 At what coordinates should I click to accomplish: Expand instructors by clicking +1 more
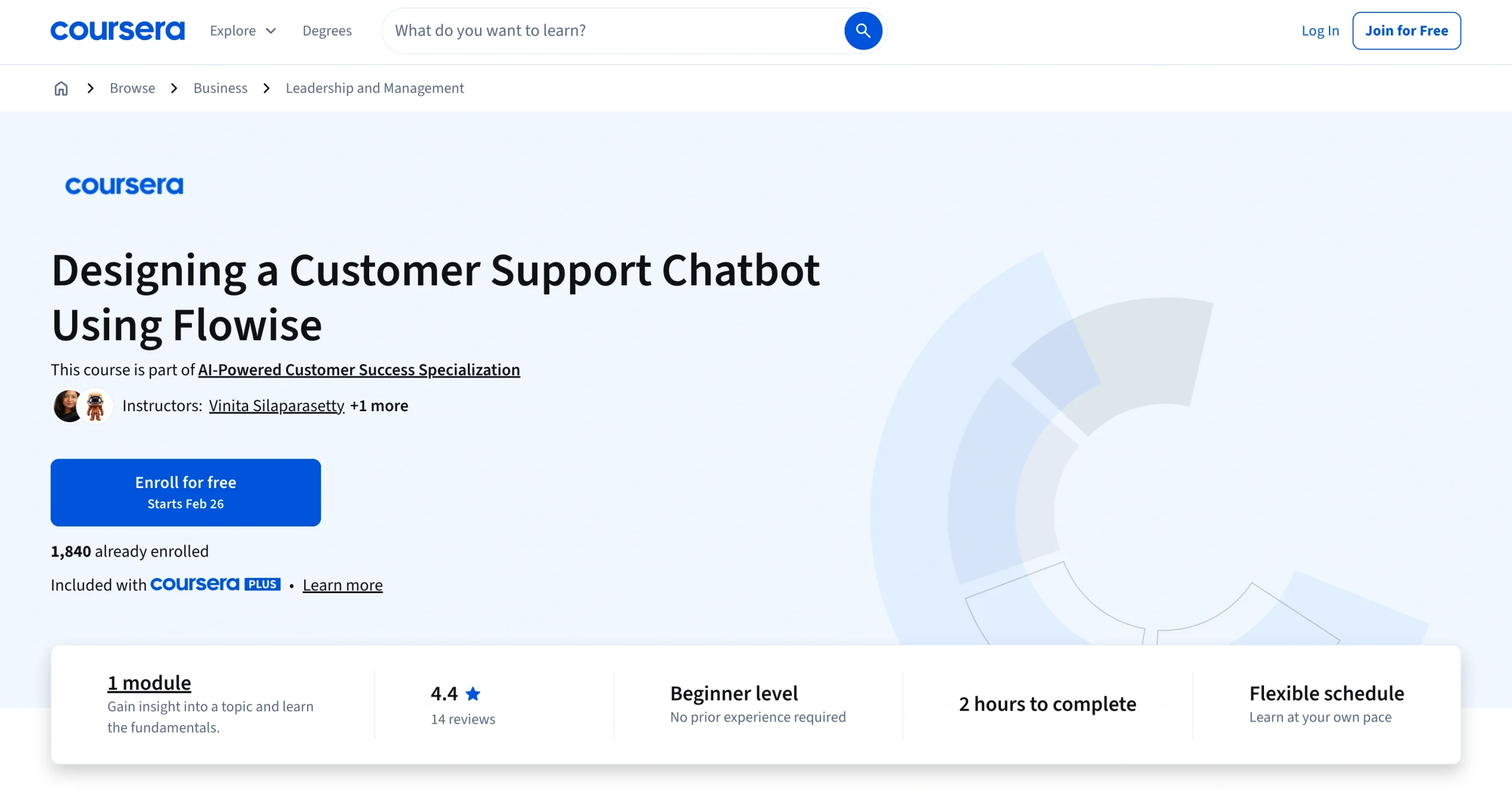pyautogui.click(x=379, y=406)
